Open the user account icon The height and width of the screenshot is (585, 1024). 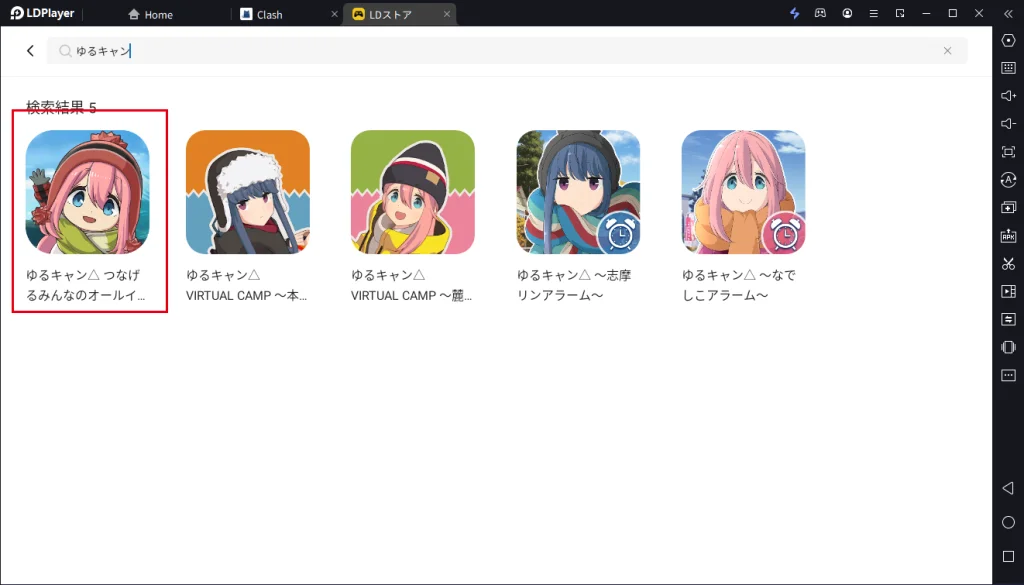point(847,13)
